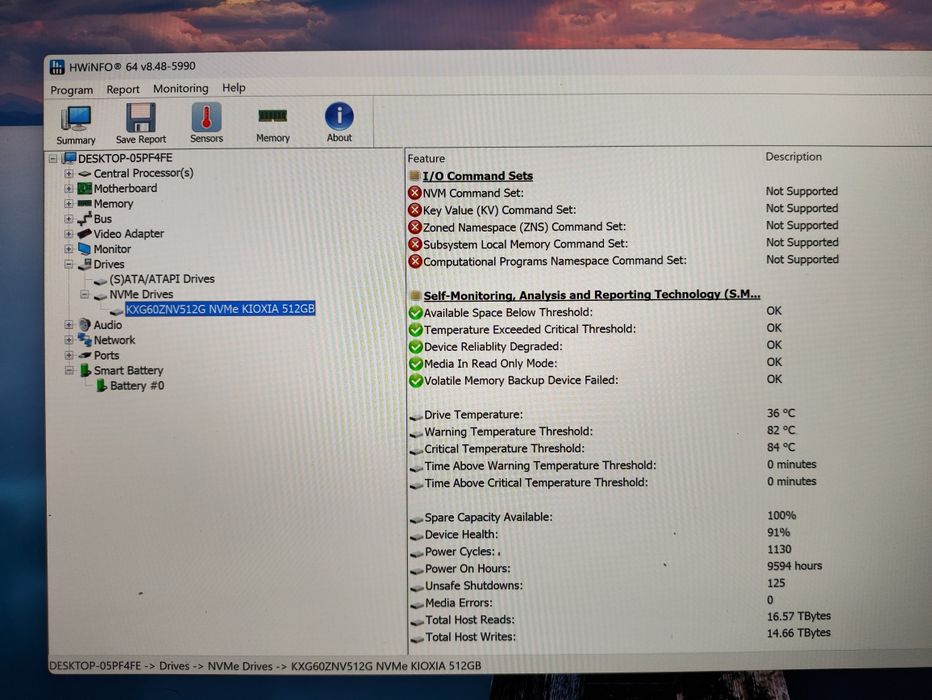Click green check beside Available Space Below Threshold
The image size is (932, 700).
tap(415, 313)
